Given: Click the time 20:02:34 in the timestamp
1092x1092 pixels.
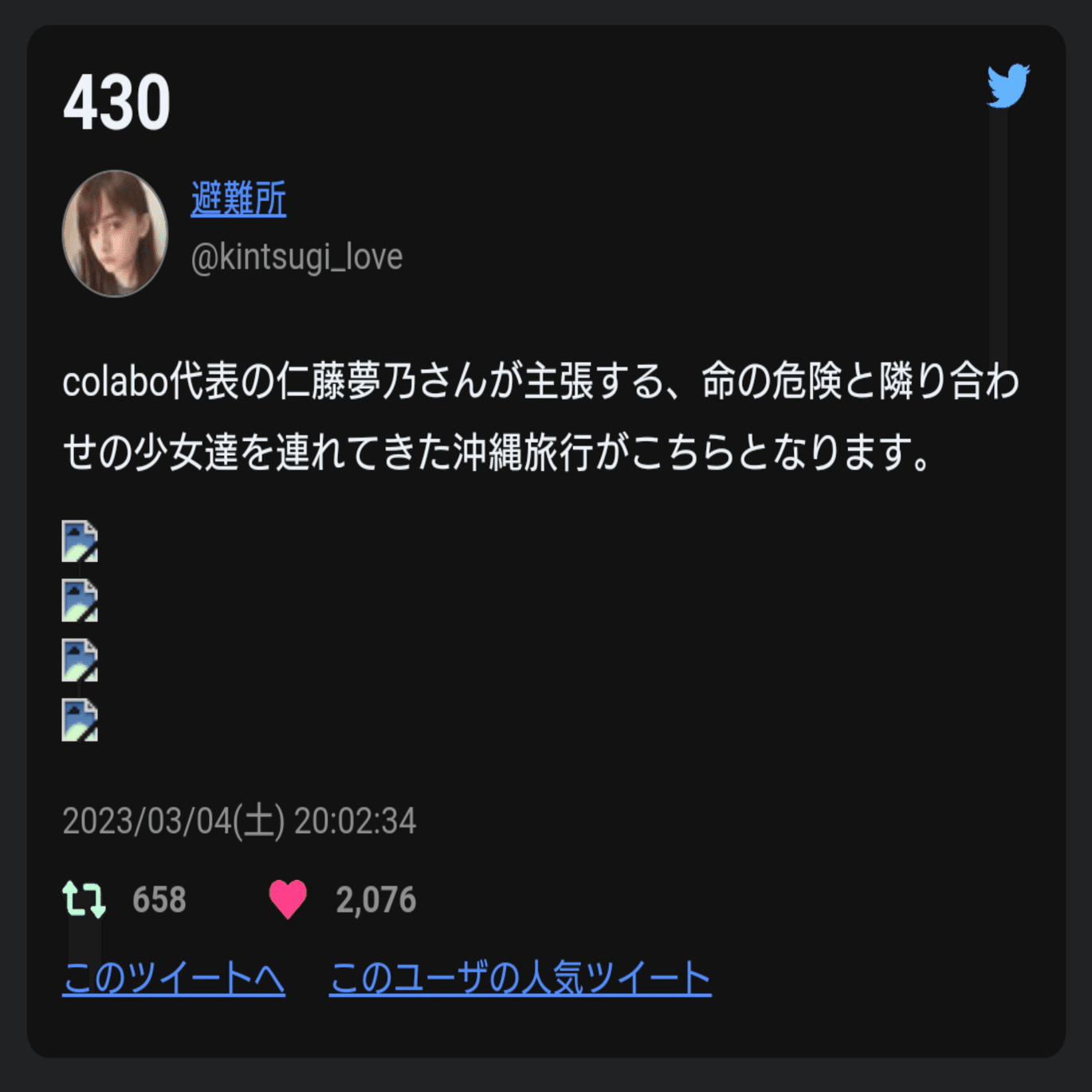Looking at the screenshot, I should pos(355,821).
